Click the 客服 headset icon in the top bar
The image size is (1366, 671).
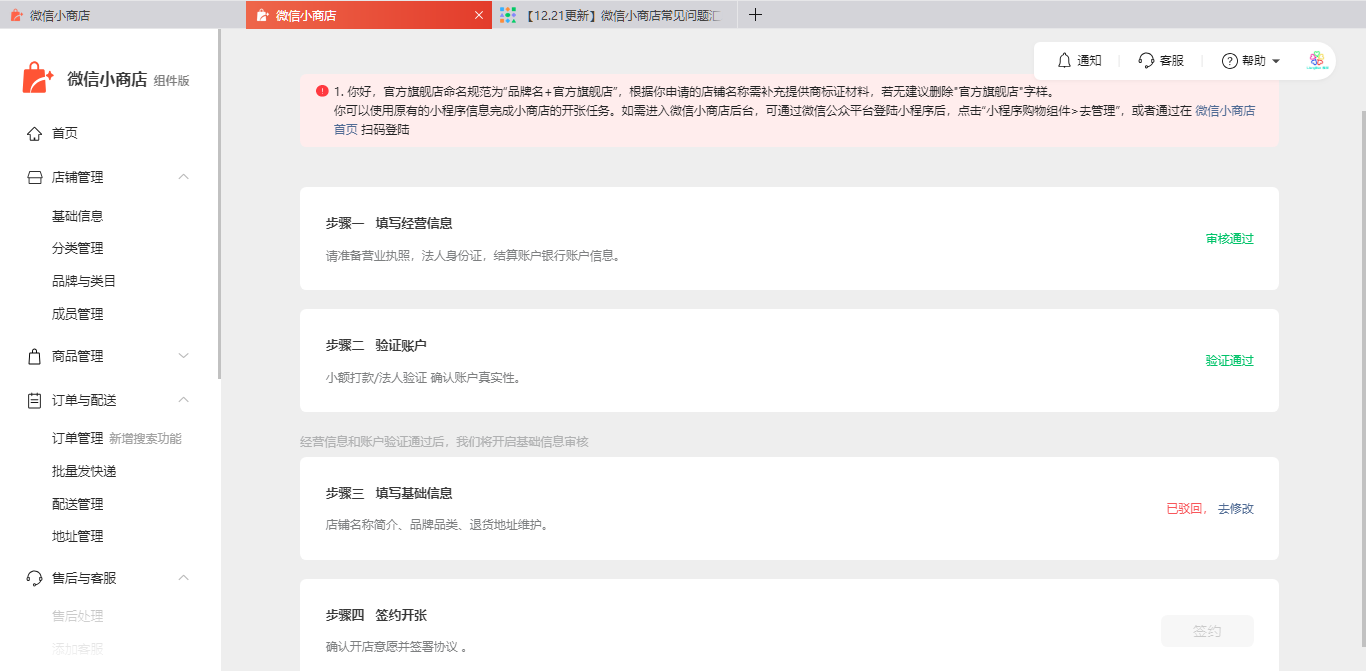point(1146,61)
